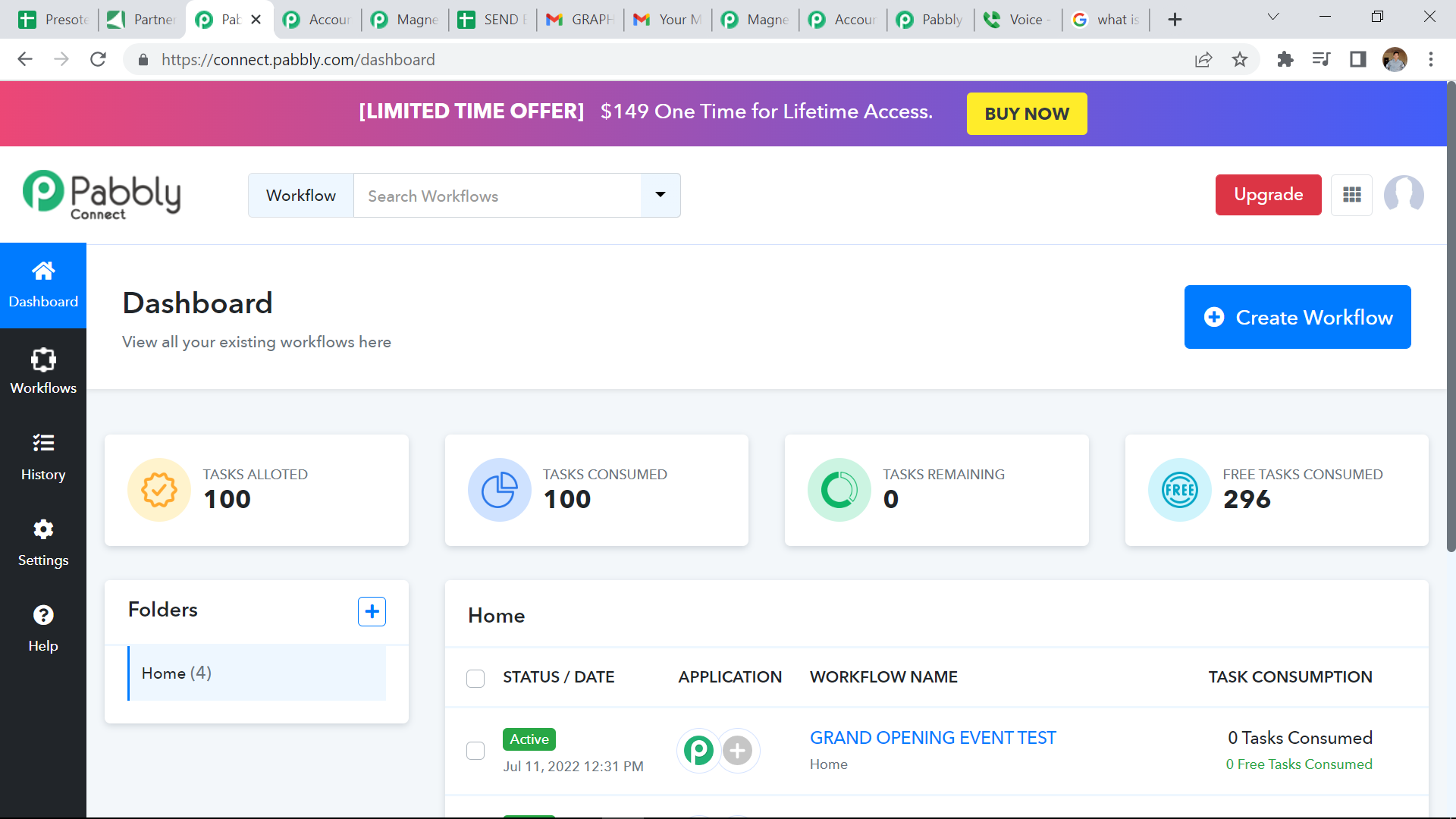Open the History sidebar item
This screenshot has height=819, width=1456.
pos(43,457)
